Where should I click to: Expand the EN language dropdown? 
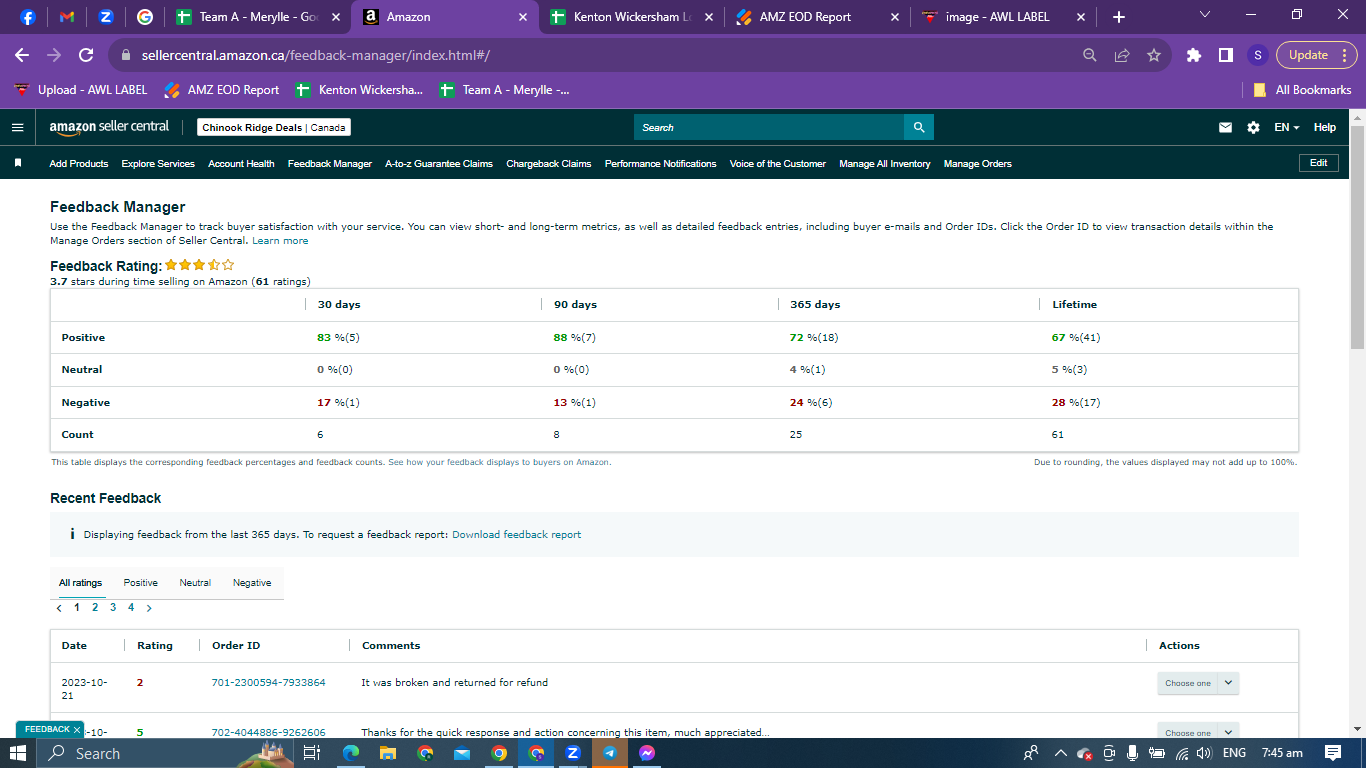tap(1287, 127)
